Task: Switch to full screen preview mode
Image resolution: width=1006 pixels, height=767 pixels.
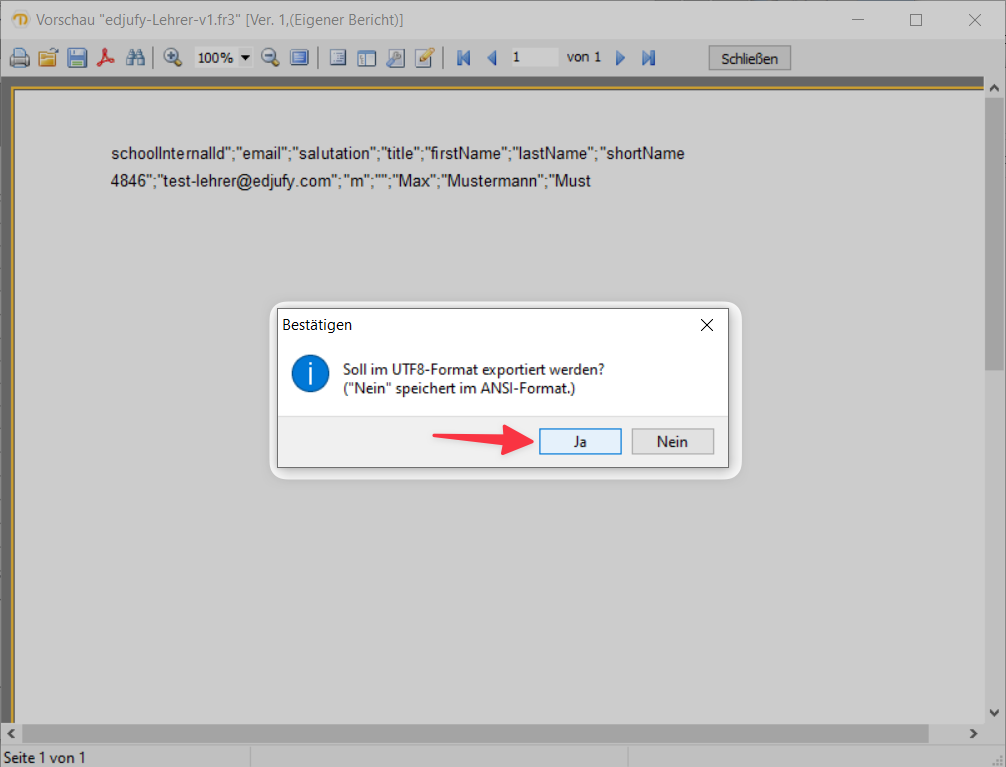Action: (x=299, y=57)
